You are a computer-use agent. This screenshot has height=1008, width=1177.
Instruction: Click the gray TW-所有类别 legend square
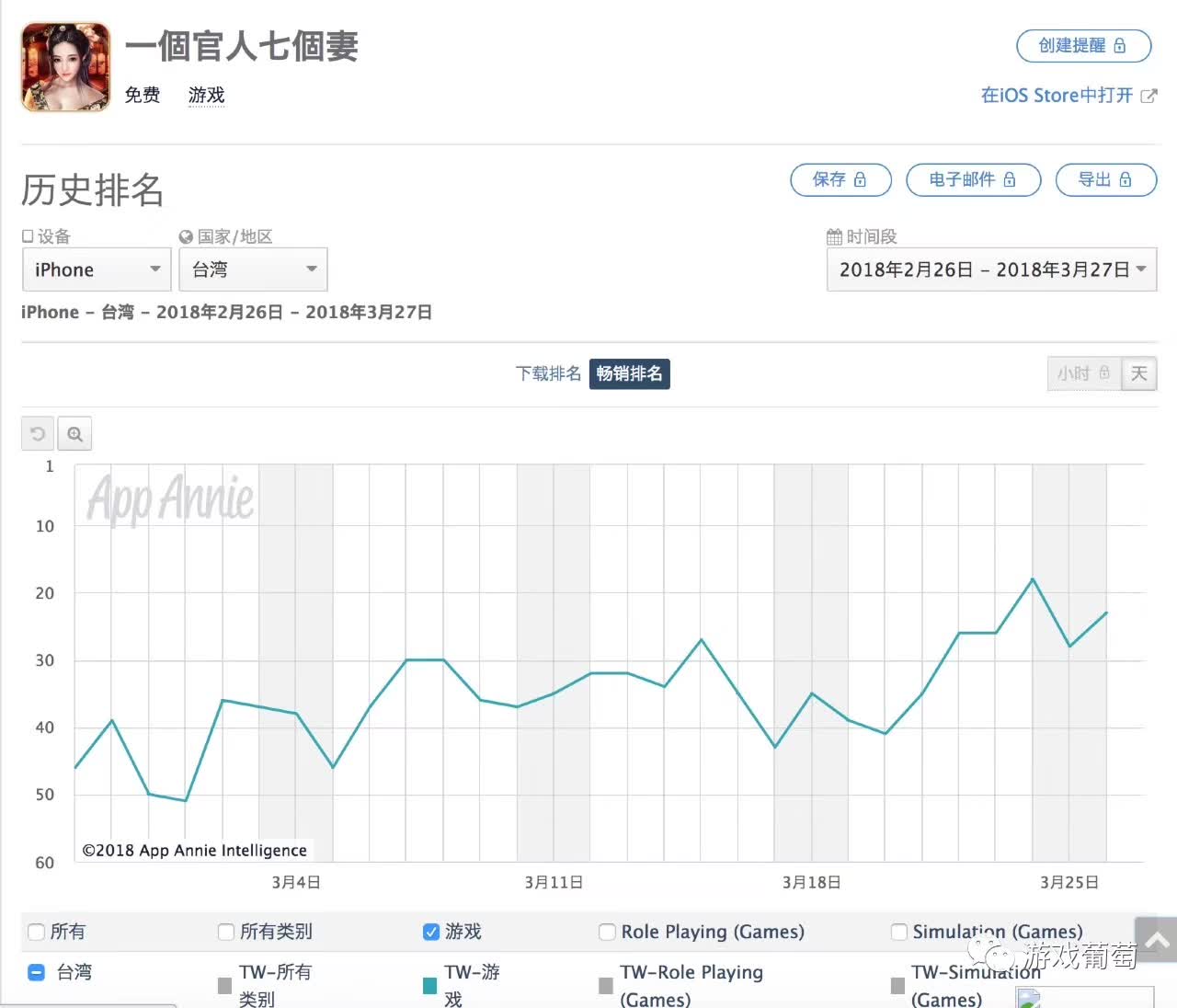224,986
